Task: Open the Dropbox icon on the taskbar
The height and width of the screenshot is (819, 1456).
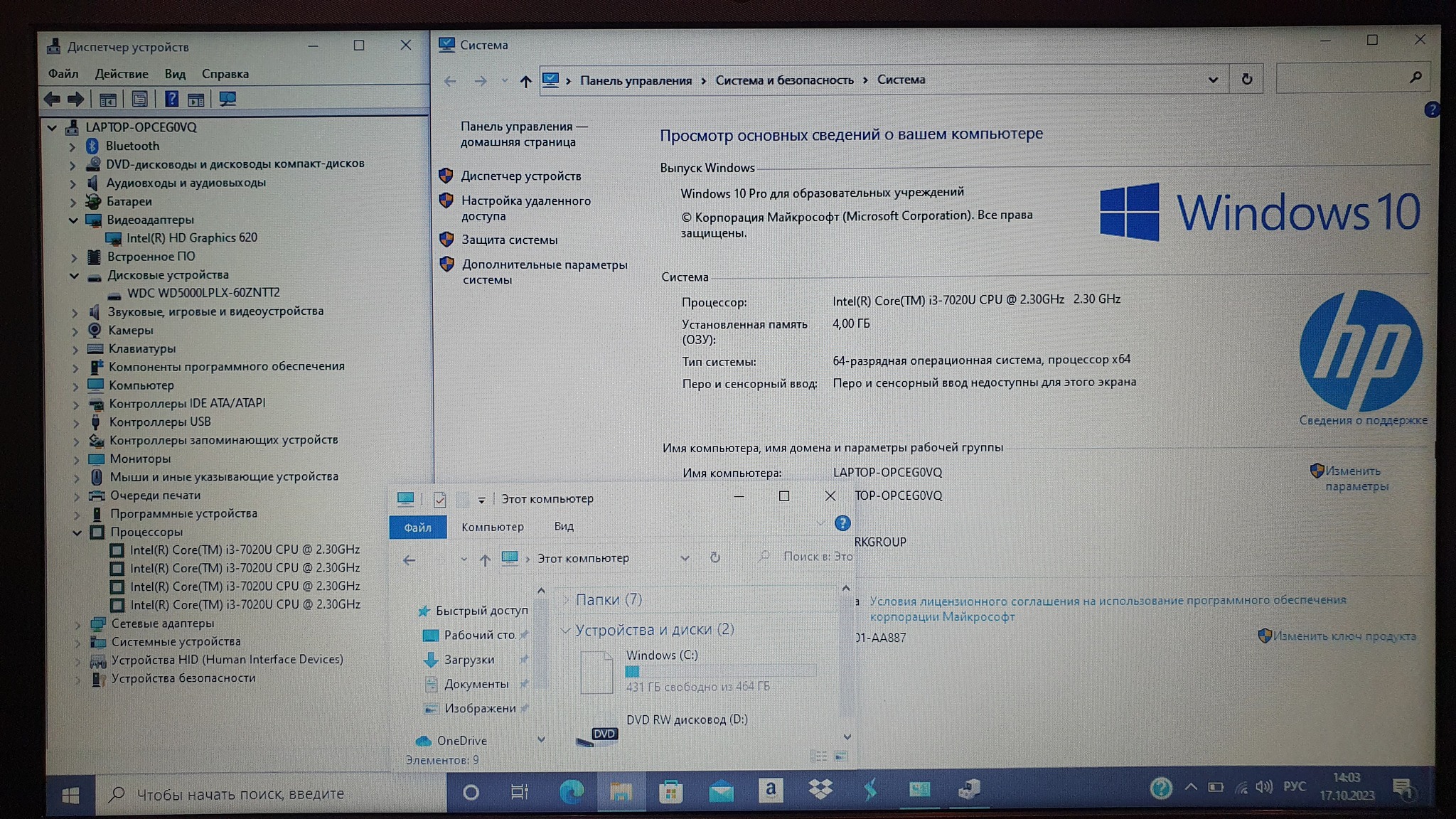Action: (x=820, y=790)
